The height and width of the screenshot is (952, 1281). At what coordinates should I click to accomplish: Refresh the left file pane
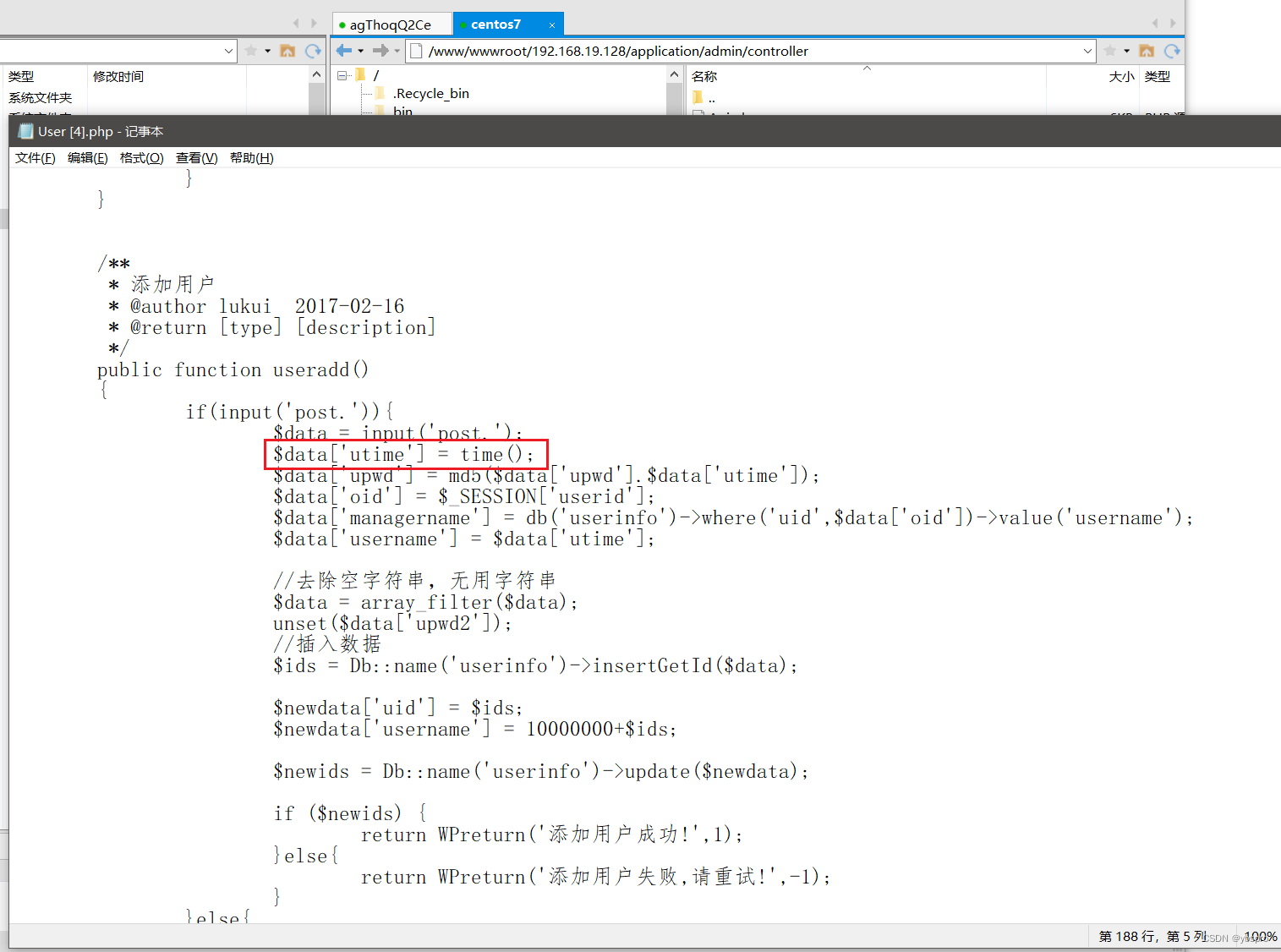point(313,51)
